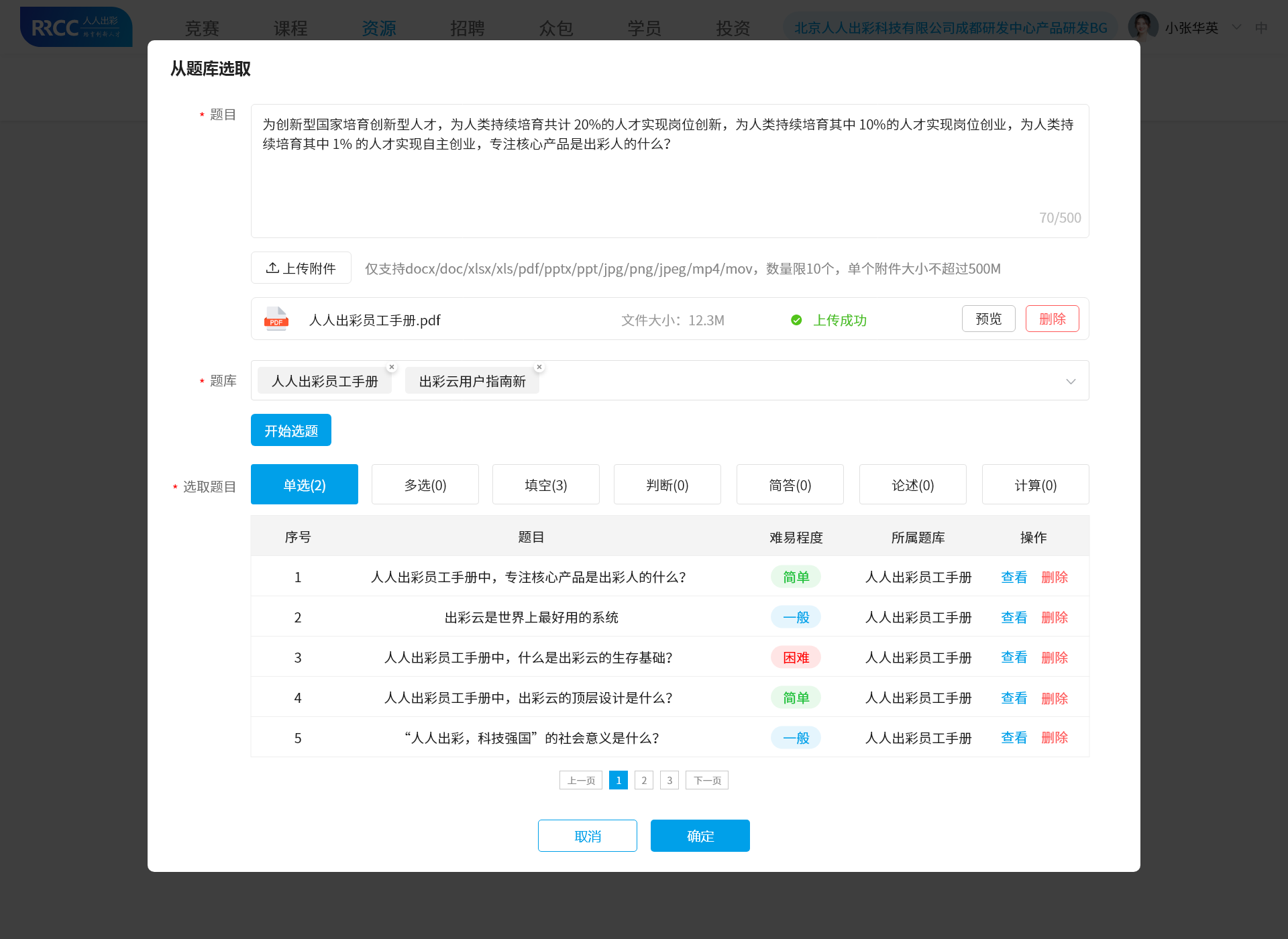
Task: Go to previous page 上一页
Action: click(x=581, y=780)
